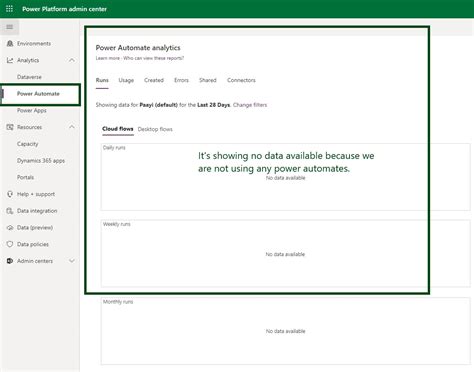
Task: Click Who can view these reports link
Action: pyautogui.click(x=153, y=58)
